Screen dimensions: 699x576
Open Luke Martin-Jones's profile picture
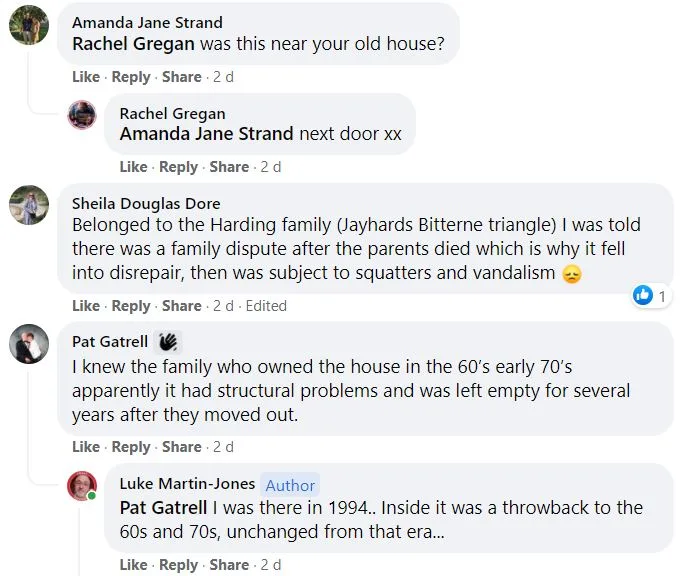coord(82,486)
